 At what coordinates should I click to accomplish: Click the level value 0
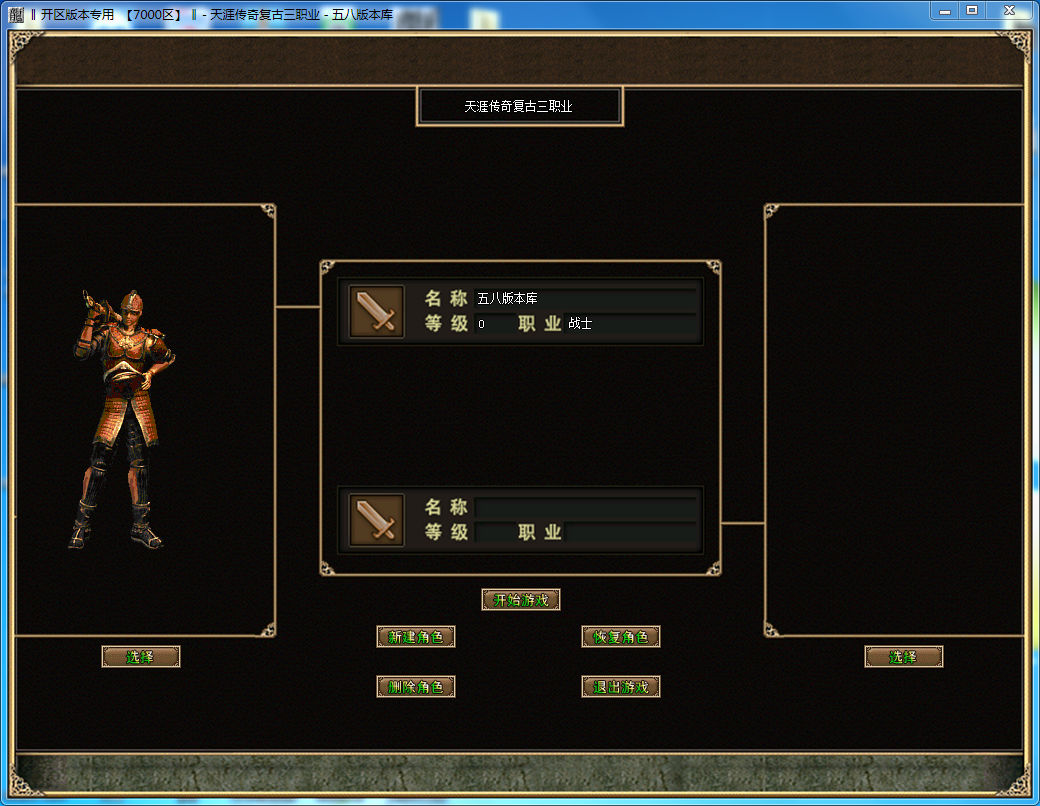482,324
